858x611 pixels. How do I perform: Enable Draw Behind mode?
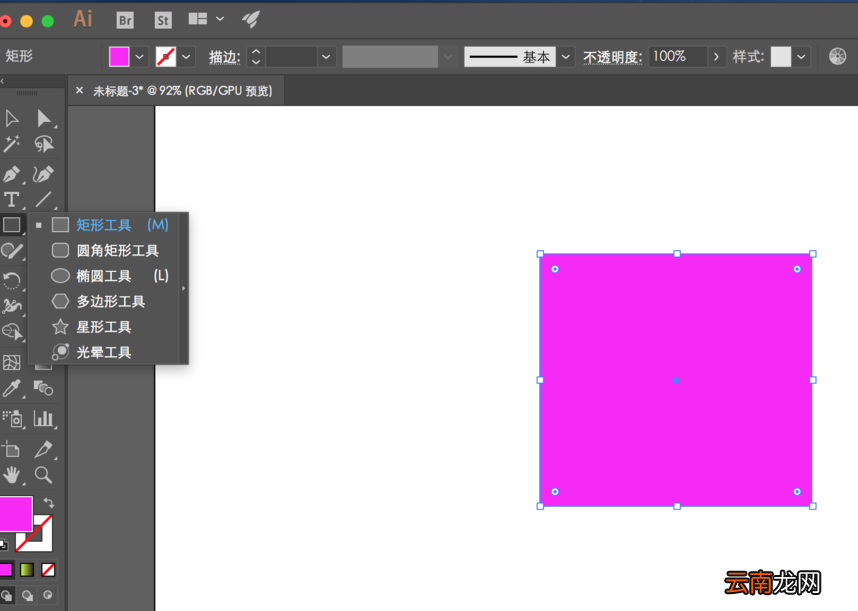[27, 595]
